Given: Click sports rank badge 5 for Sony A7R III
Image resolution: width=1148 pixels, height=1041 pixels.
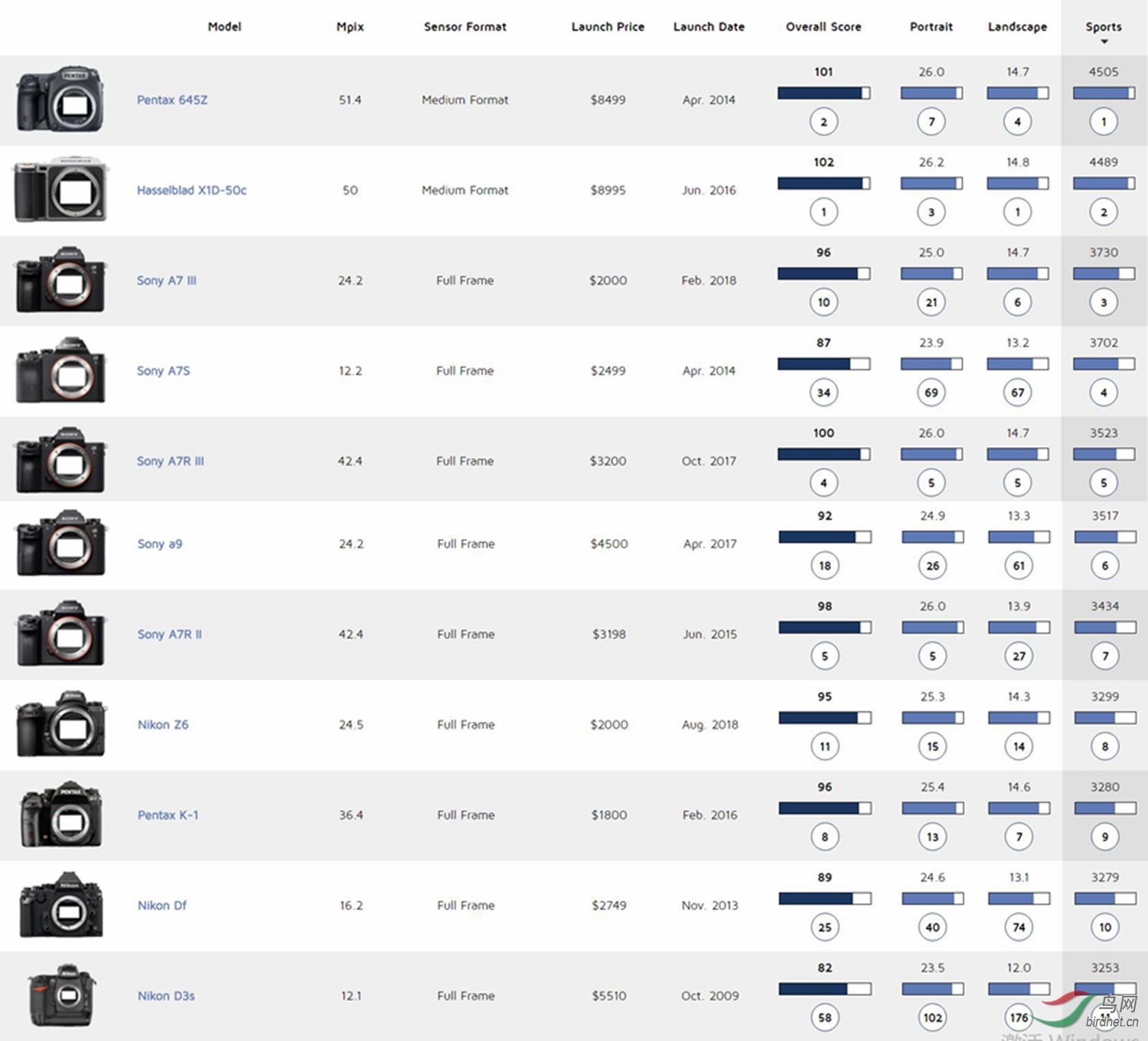Looking at the screenshot, I should click(x=1104, y=483).
